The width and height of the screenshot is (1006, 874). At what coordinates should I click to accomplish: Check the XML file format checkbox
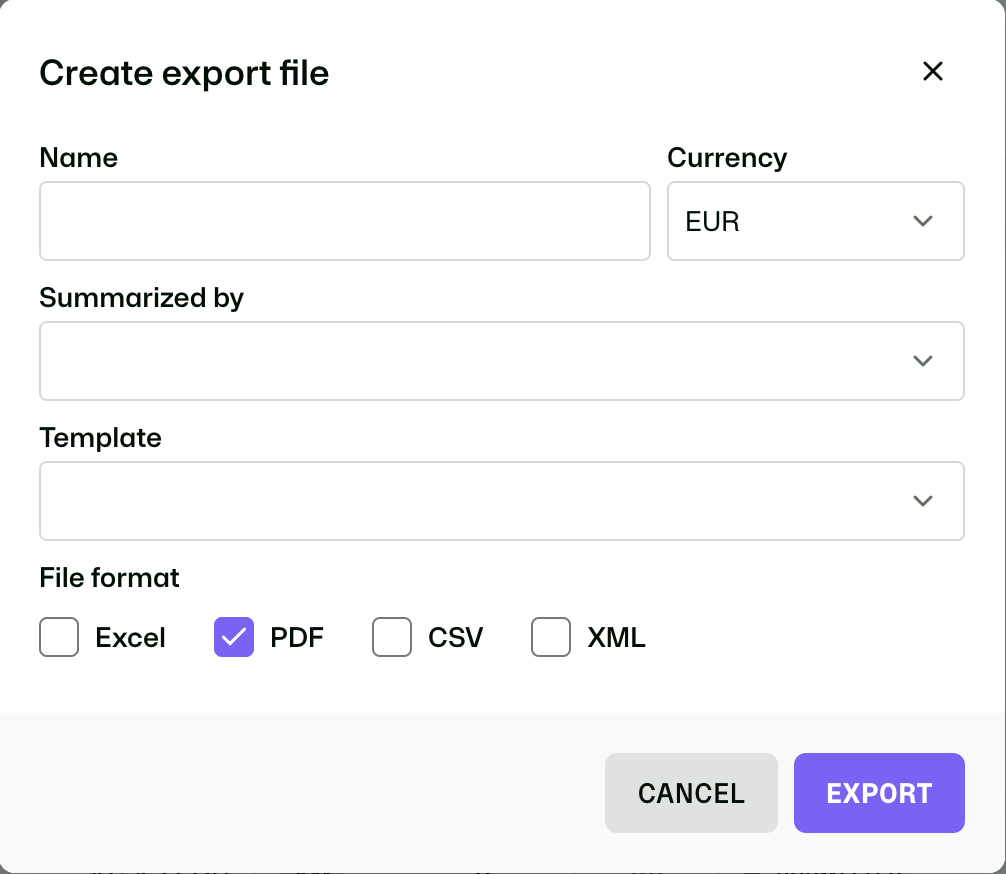tap(551, 637)
